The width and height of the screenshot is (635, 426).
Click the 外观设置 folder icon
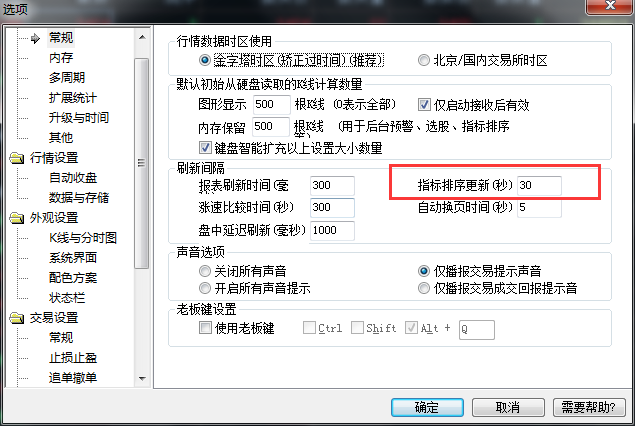(x=17, y=218)
